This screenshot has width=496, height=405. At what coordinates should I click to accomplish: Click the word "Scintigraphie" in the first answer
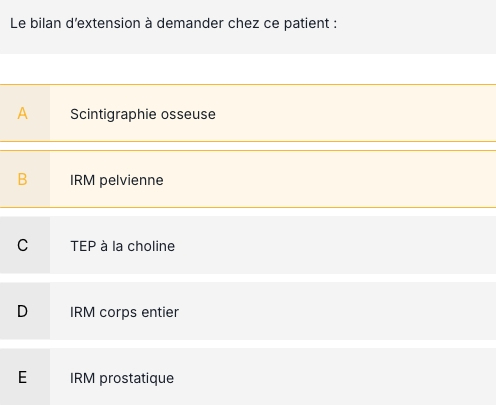pos(113,115)
